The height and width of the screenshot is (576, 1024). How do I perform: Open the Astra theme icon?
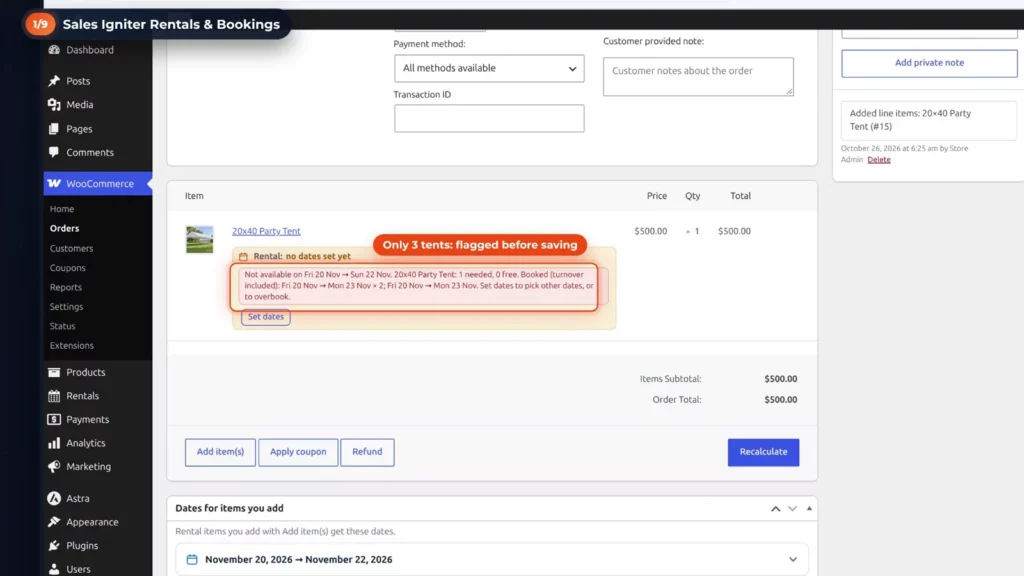click(54, 498)
